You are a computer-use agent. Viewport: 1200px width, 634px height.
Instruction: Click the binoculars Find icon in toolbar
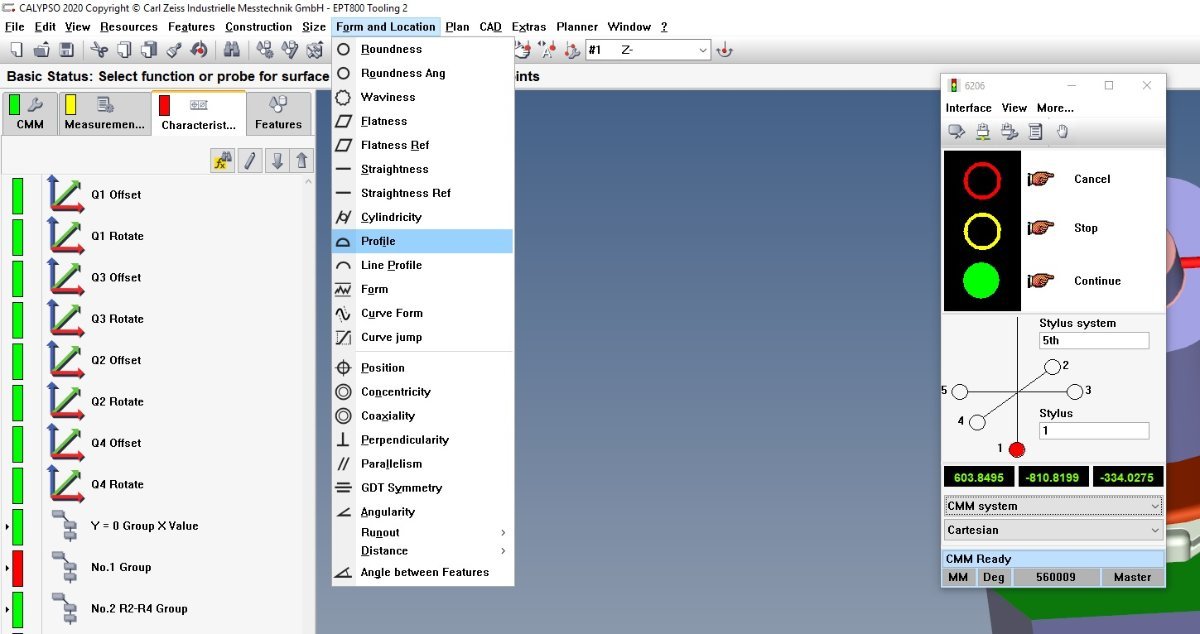tap(231, 50)
